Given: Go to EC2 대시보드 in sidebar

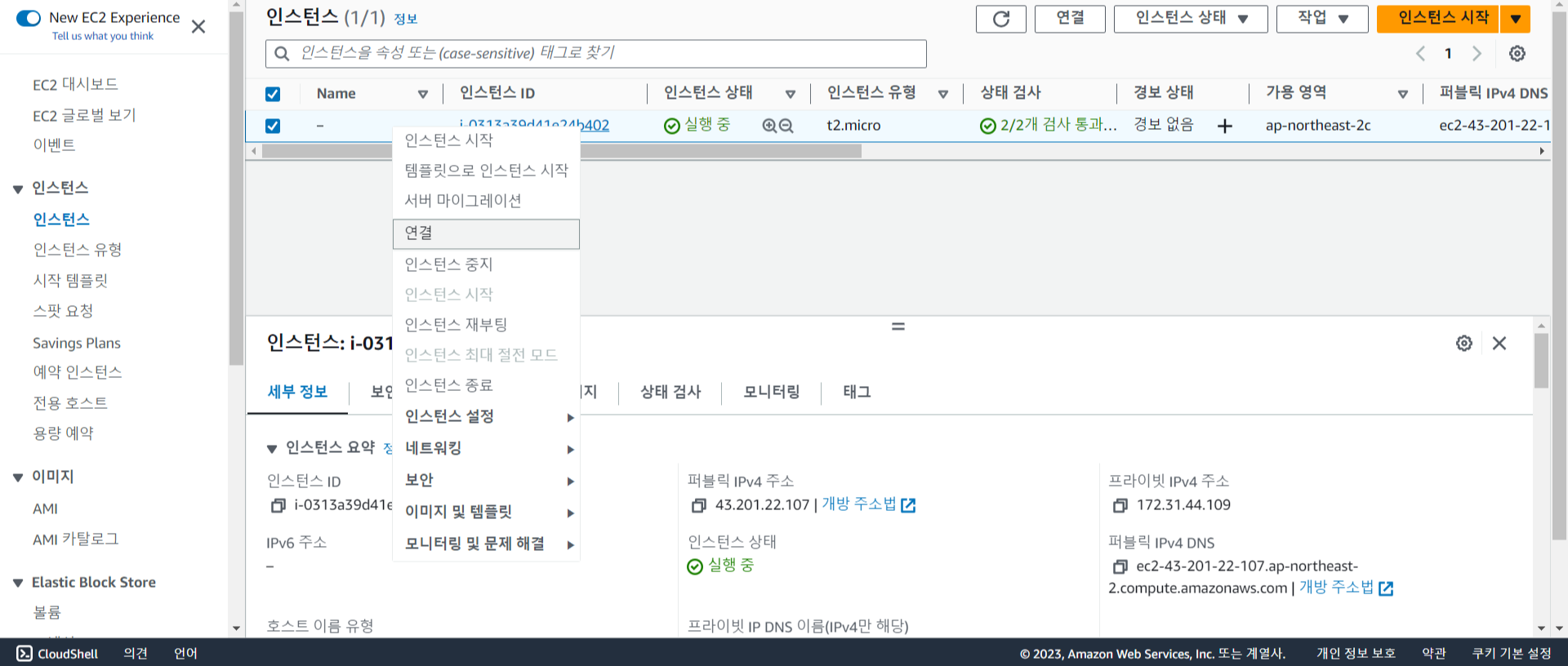Looking at the screenshot, I should [75, 85].
